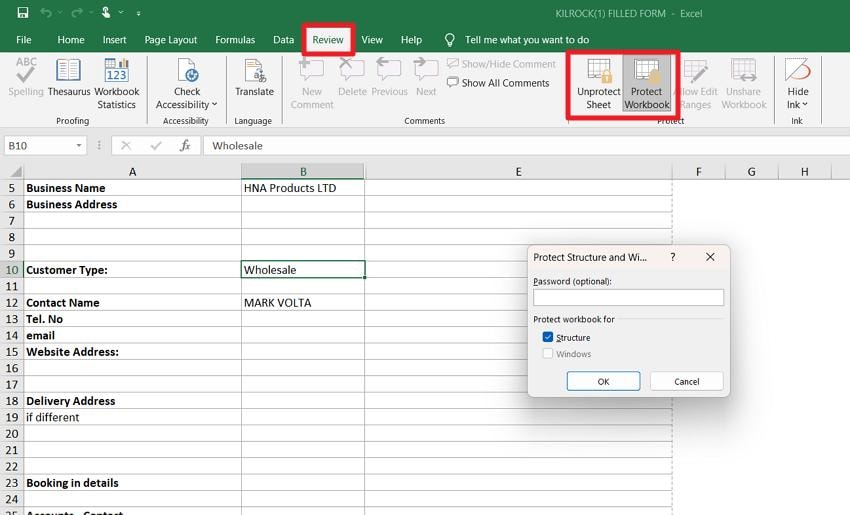Open Customize Quick Access Toolbar arrow
This screenshot has width=850, height=515.
pos(139,14)
